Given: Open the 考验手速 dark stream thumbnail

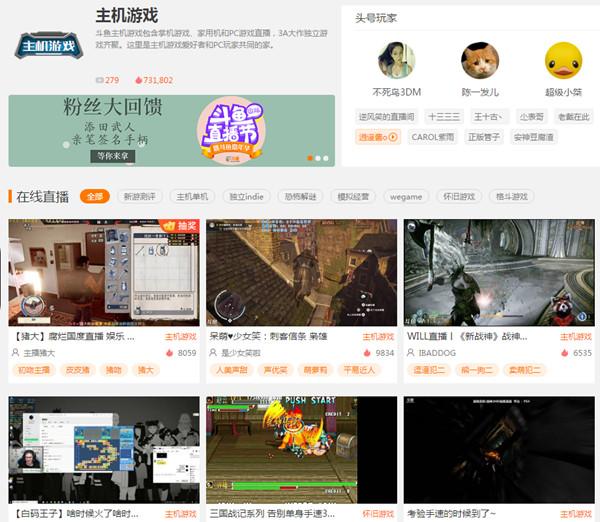Looking at the screenshot, I should tap(499, 450).
